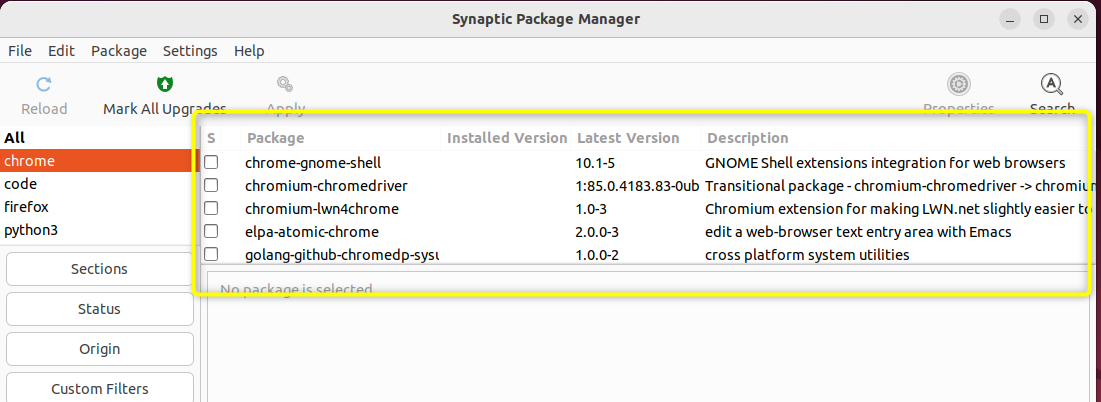Select the elpa-atomic-chrome package name
Image resolution: width=1101 pixels, height=402 pixels.
point(312,232)
